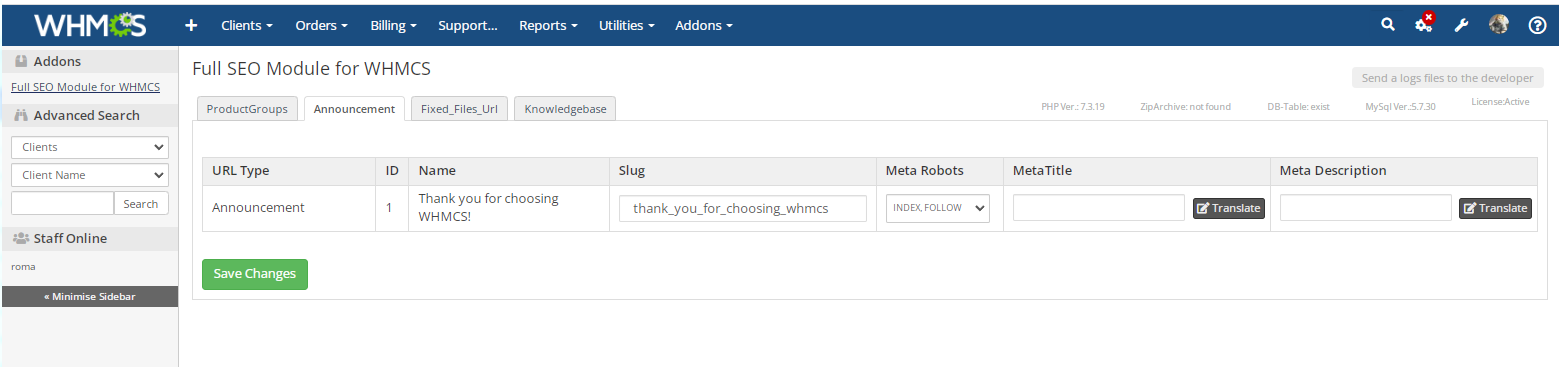Viewport: 1559px width, 367px height.
Task: Click the search magnifier icon
Action: [x=1387, y=25]
